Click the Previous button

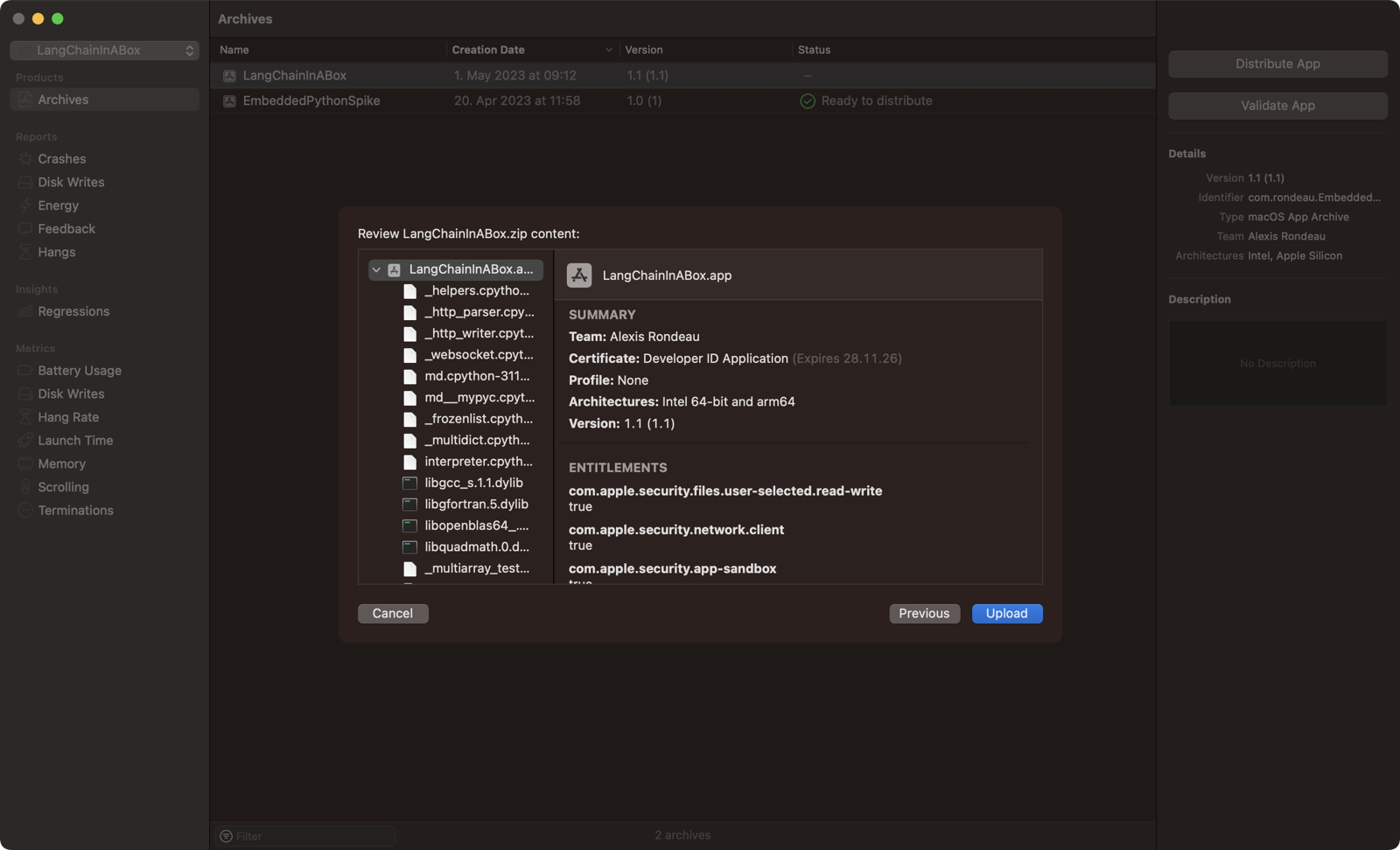tap(924, 614)
